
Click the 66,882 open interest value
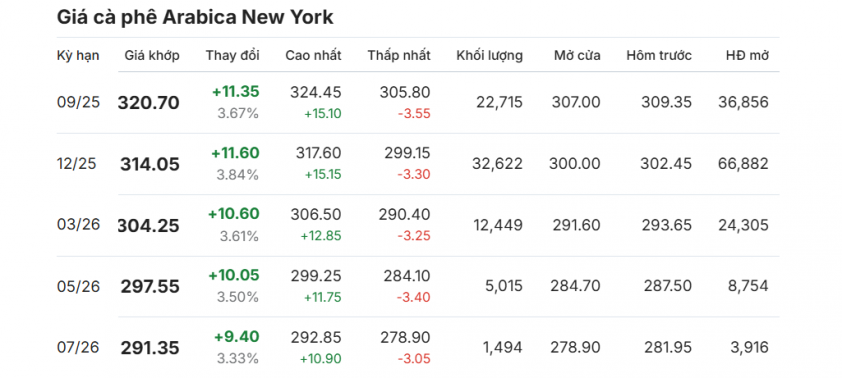pos(743,163)
